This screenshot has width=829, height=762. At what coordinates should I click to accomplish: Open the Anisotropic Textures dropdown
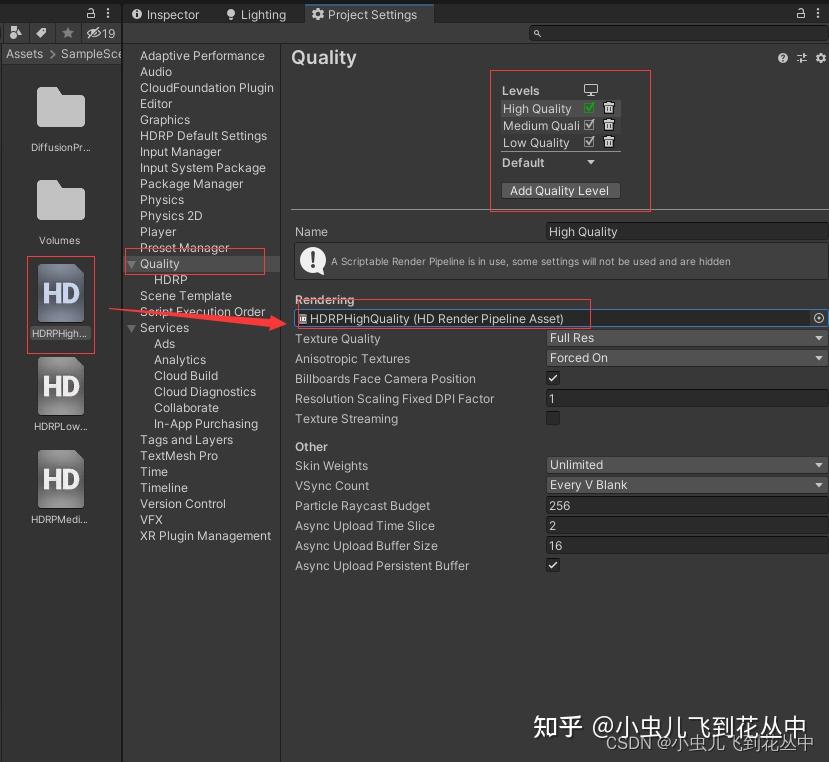pos(686,358)
